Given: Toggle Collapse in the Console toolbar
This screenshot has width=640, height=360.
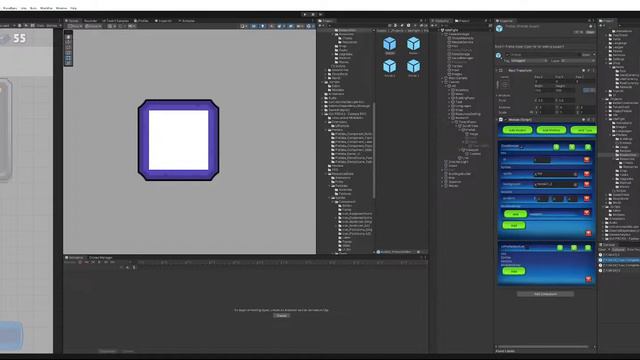Looking at the screenshot, I should 618,249.
